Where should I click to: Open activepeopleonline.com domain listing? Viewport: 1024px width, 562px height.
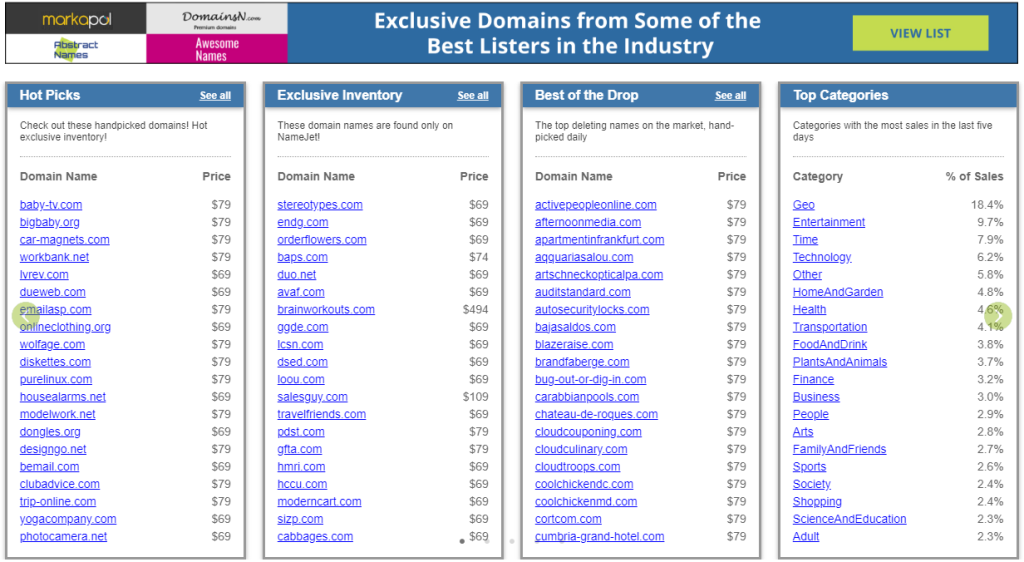pyautogui.click(x=596, y=205)
